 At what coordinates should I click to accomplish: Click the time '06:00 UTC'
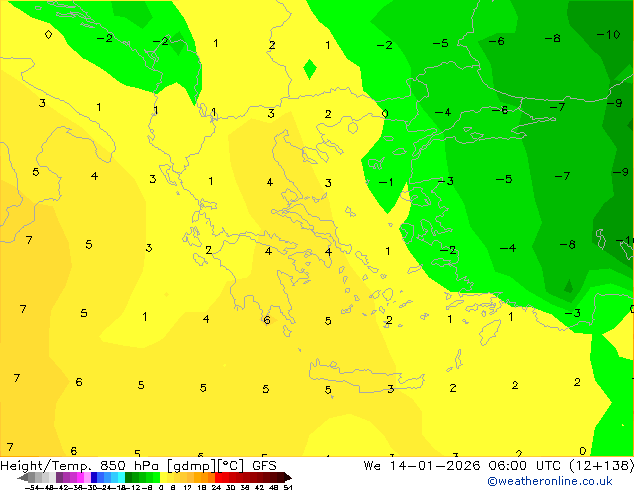coord(524,466)
